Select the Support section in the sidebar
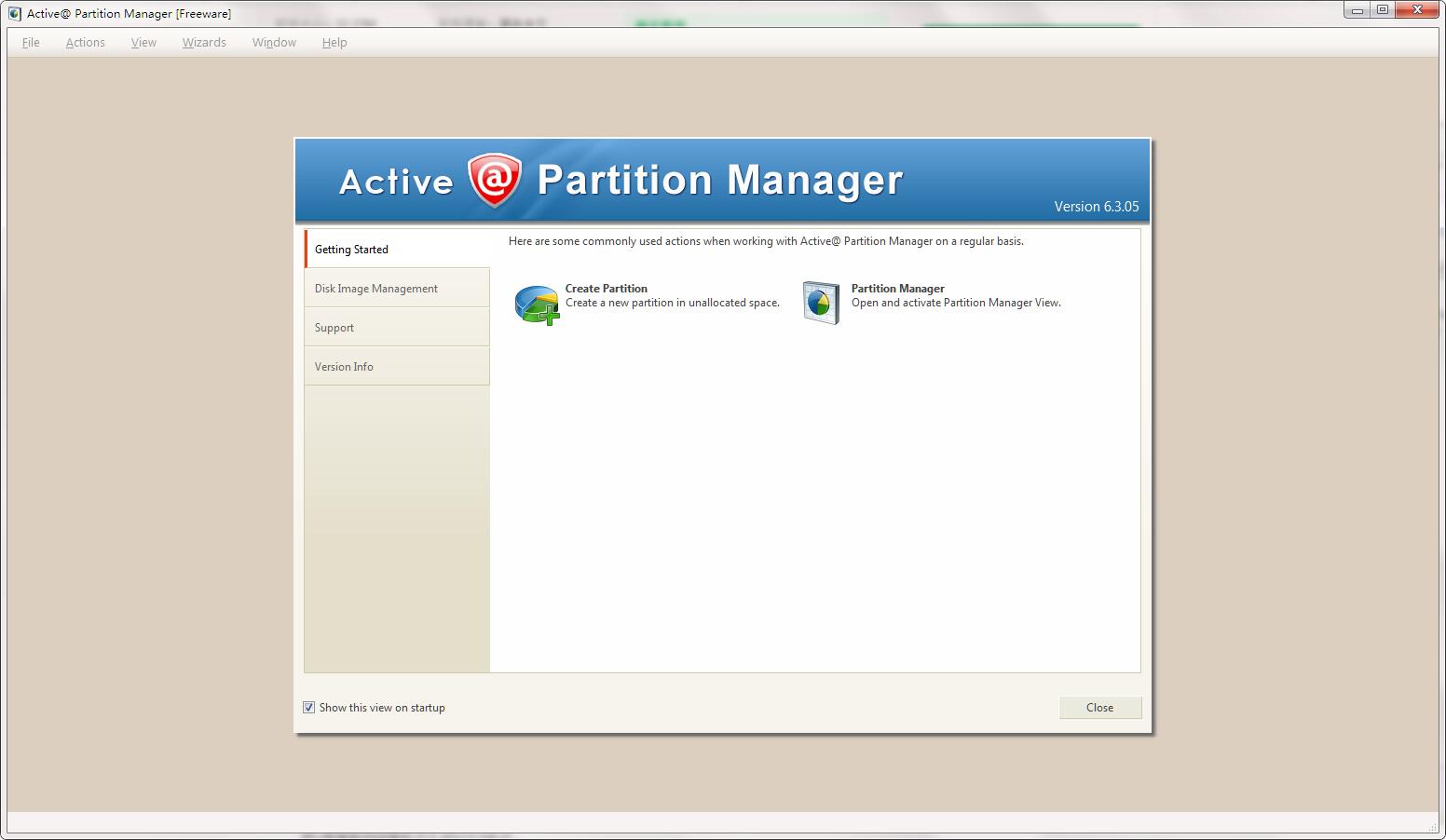The height and width of the screenshot is (840, 1446). [334, 327]
